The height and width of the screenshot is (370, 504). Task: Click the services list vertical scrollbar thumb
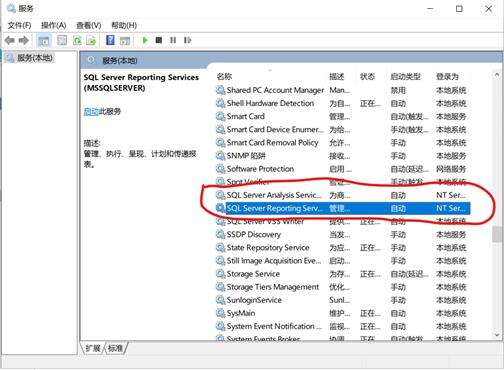[497, 234]
